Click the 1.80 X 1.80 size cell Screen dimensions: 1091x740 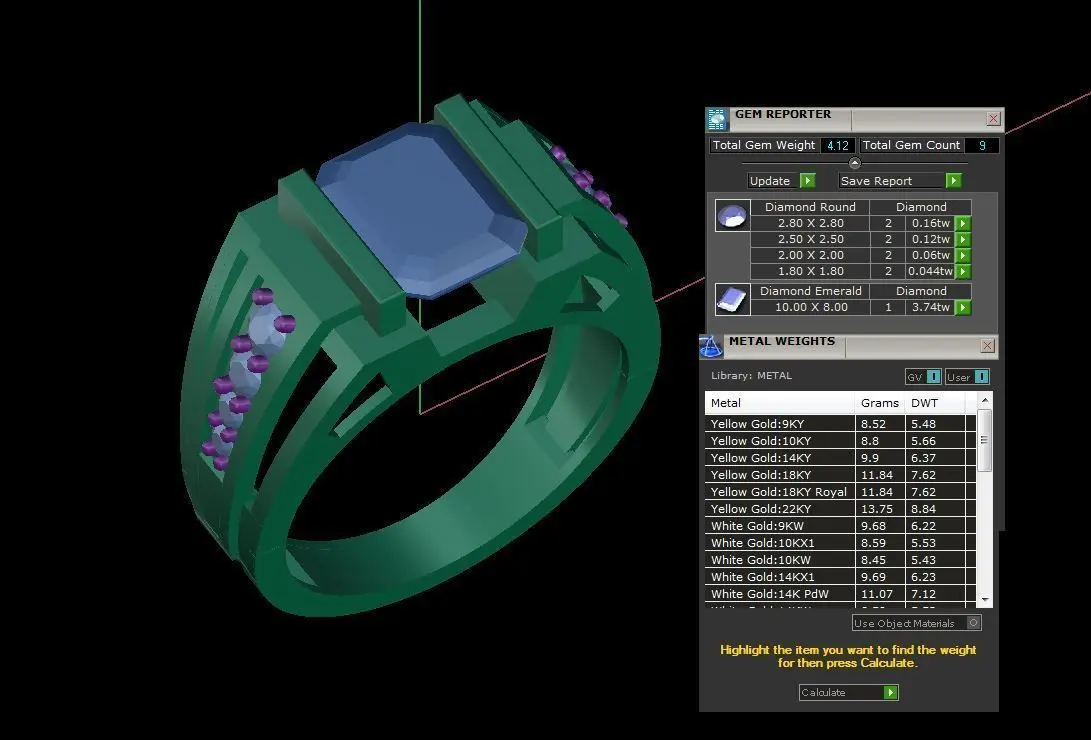point(811,271)
